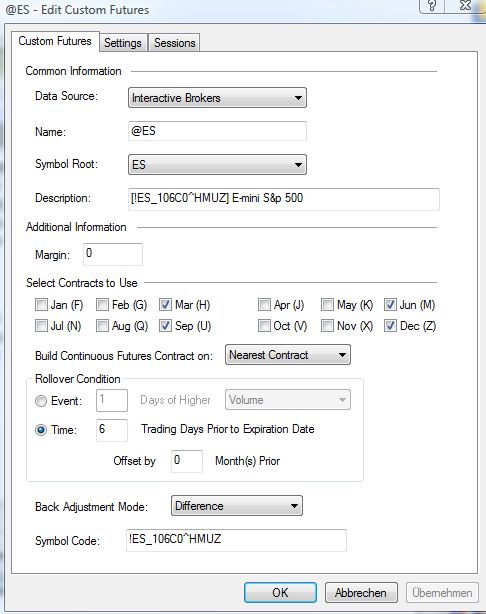The width and height of the screenshot is (486, 614).
Task: Click the Nearest Contract dropdown arrow
Action: pos(342,355)
